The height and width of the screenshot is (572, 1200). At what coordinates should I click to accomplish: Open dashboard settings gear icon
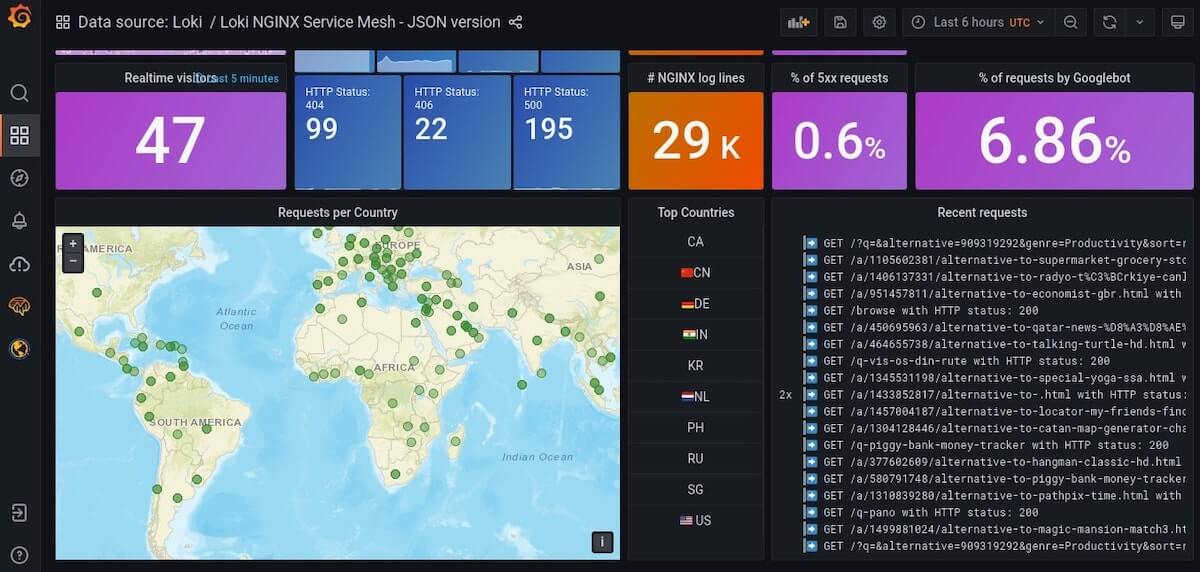[x=879, y=22]
